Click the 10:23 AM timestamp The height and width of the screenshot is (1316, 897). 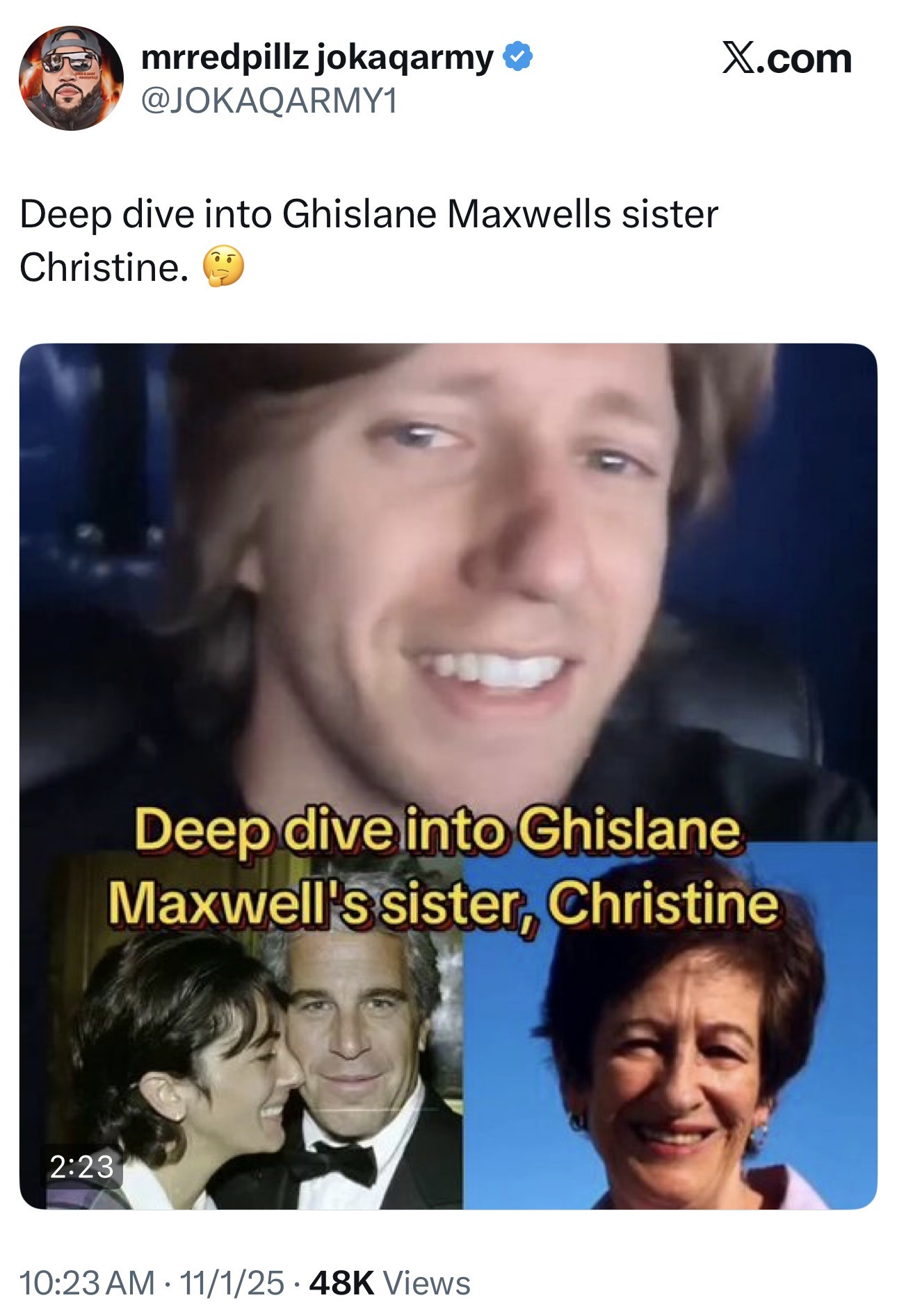(87, 1283)
